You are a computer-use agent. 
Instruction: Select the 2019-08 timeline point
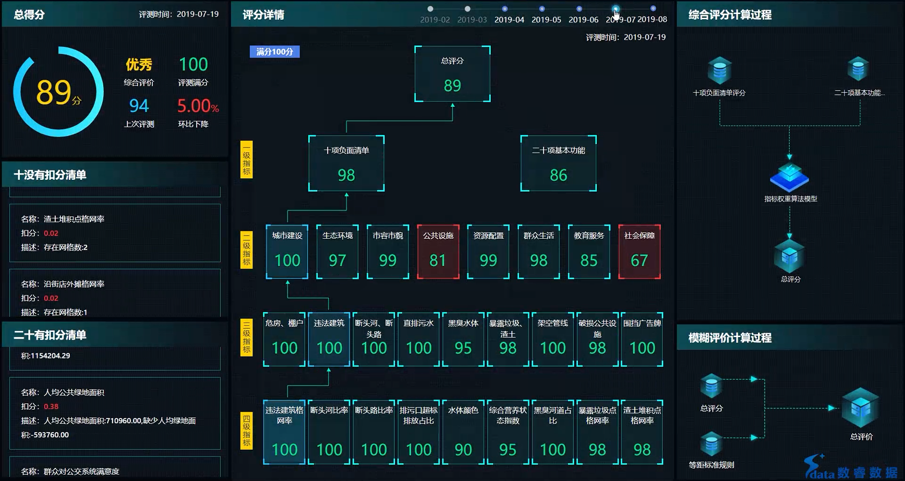tap(653, 9)
